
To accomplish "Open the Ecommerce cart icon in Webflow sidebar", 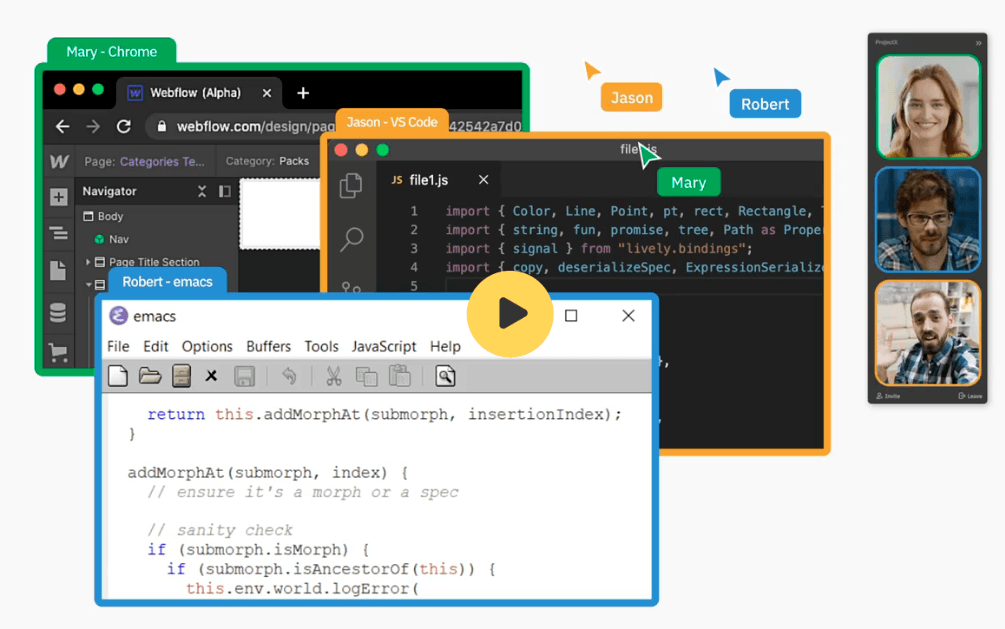I will click(x=58, y=352).
